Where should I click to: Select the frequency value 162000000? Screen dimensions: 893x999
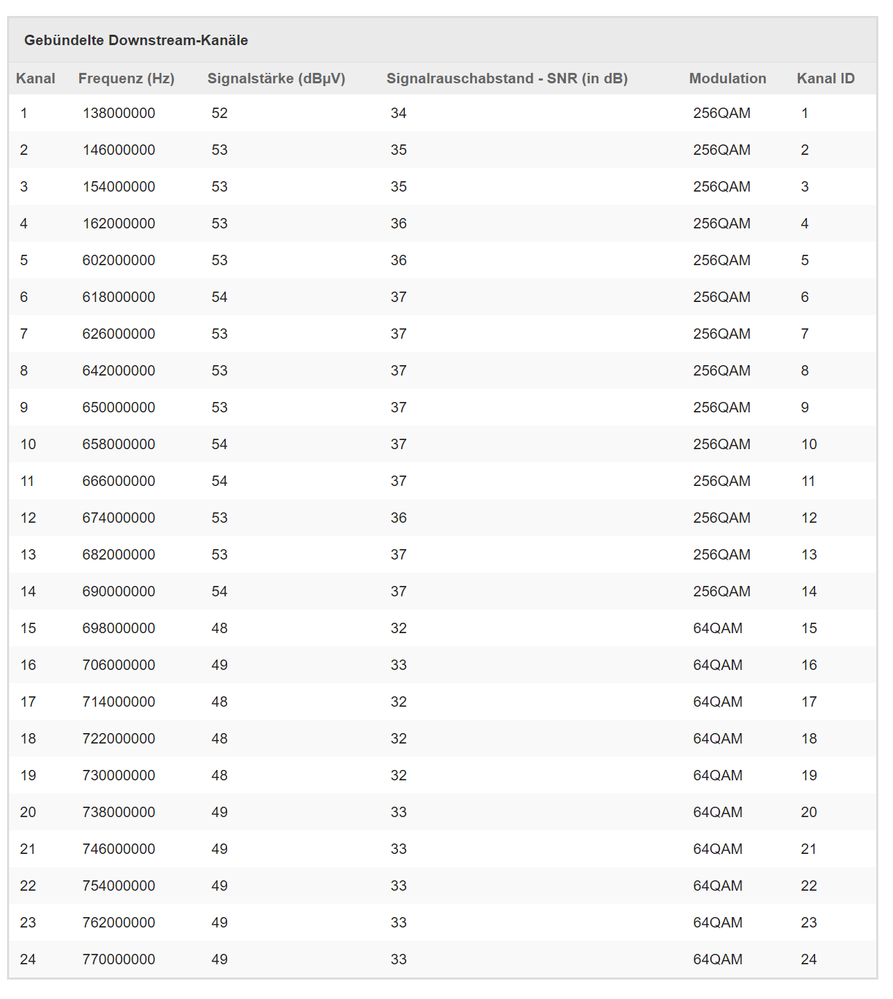pyautogui.click(x=119, y=224)
